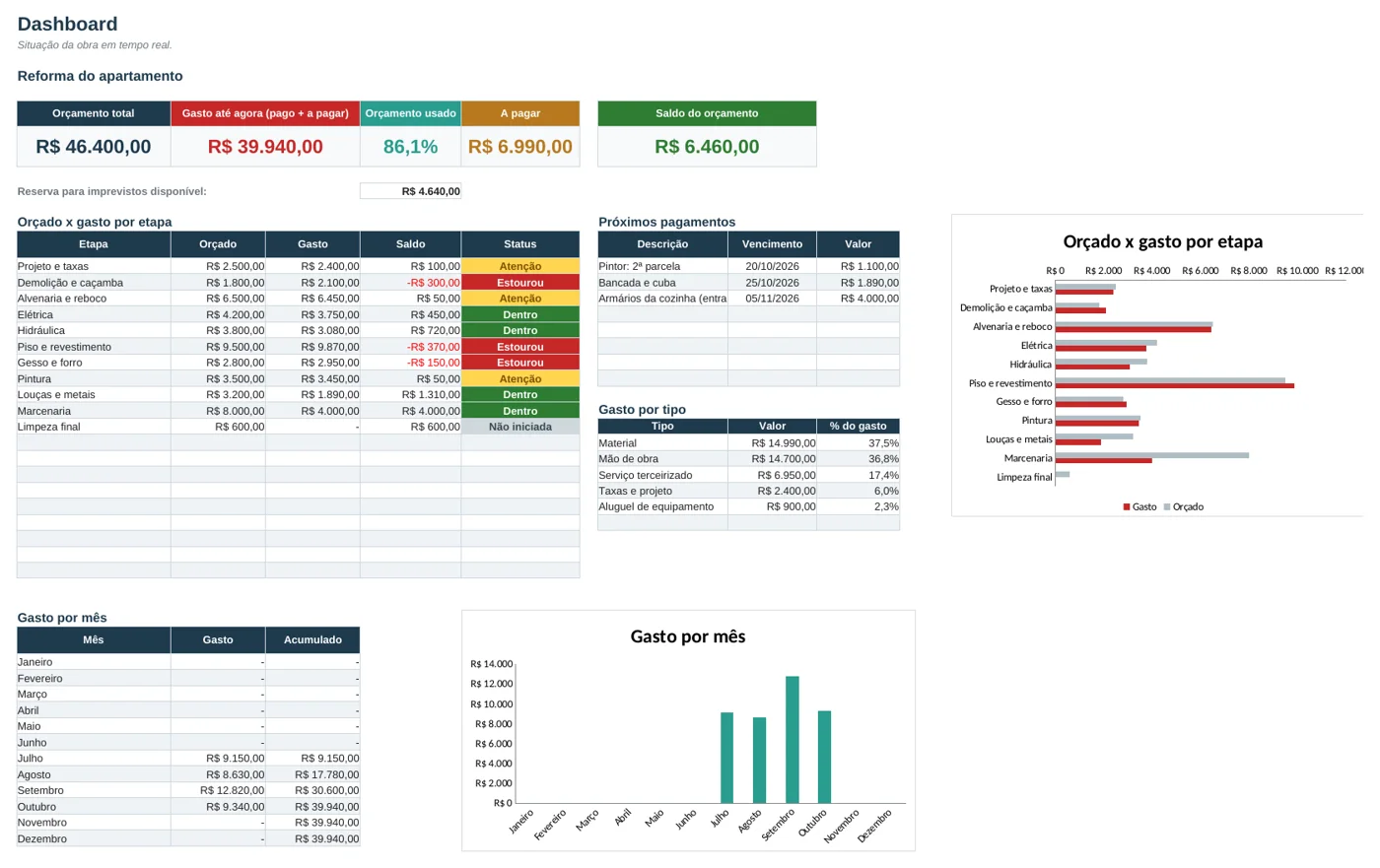Select the Bancada e cuba due date 25/10/2026

point(772,283)
